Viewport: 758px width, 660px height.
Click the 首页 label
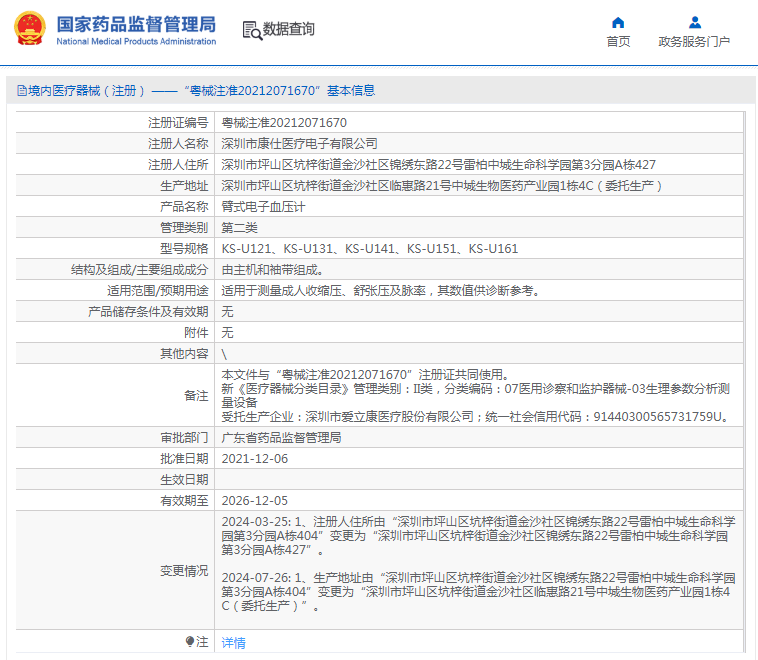click(x=618, y=42)
